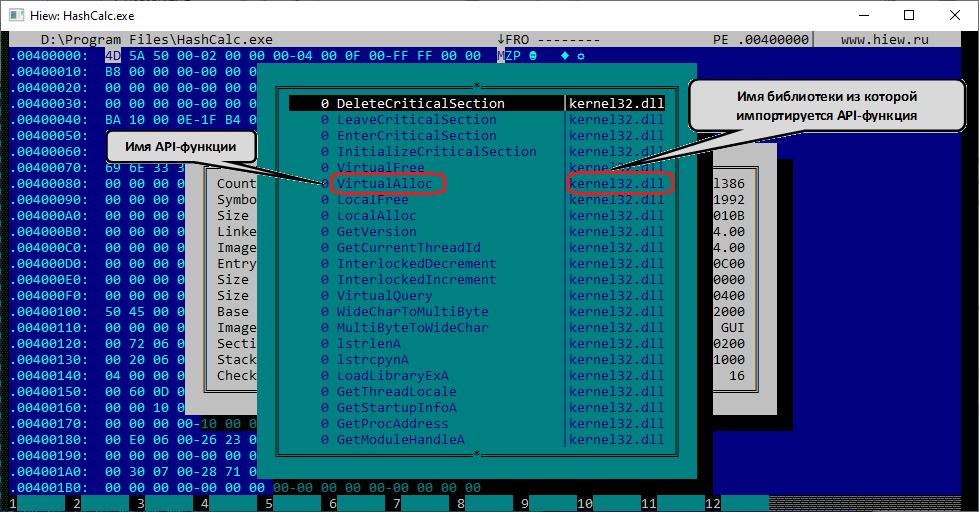Click address .00400010 in hex view
This screenshot has height=512, width=979.
[48, 72]
